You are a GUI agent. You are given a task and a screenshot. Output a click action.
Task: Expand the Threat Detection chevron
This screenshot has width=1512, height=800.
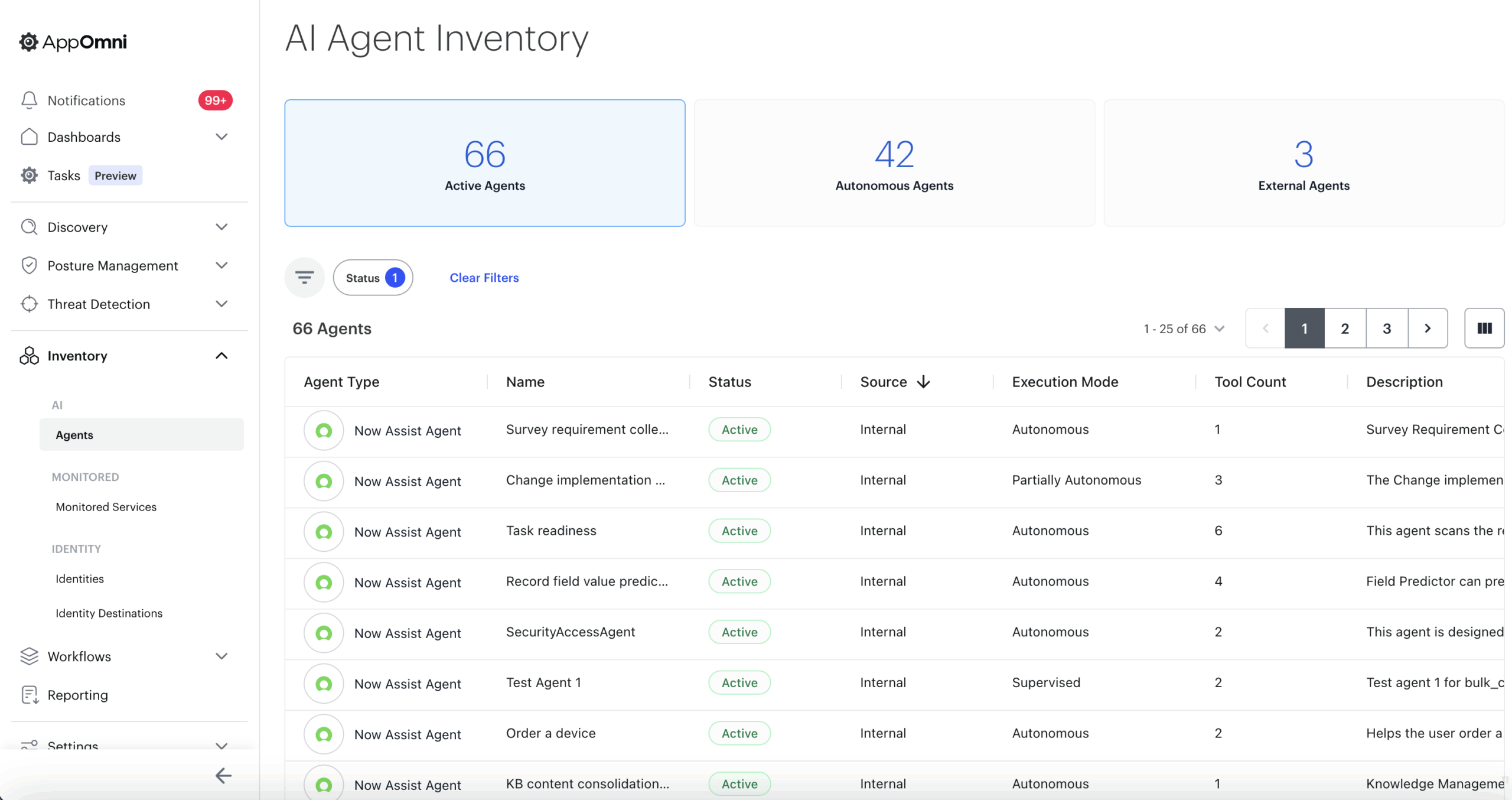click(221, 304)
